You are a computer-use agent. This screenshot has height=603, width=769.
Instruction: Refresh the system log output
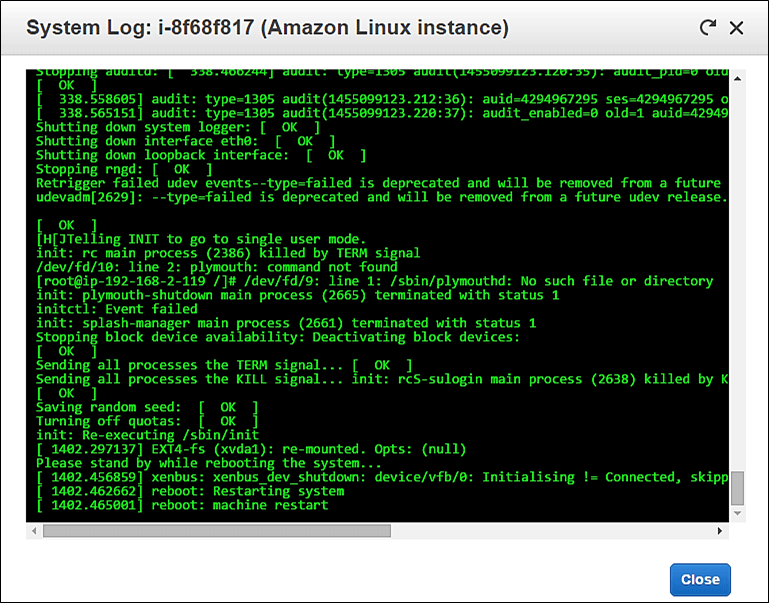pos(708,28)
